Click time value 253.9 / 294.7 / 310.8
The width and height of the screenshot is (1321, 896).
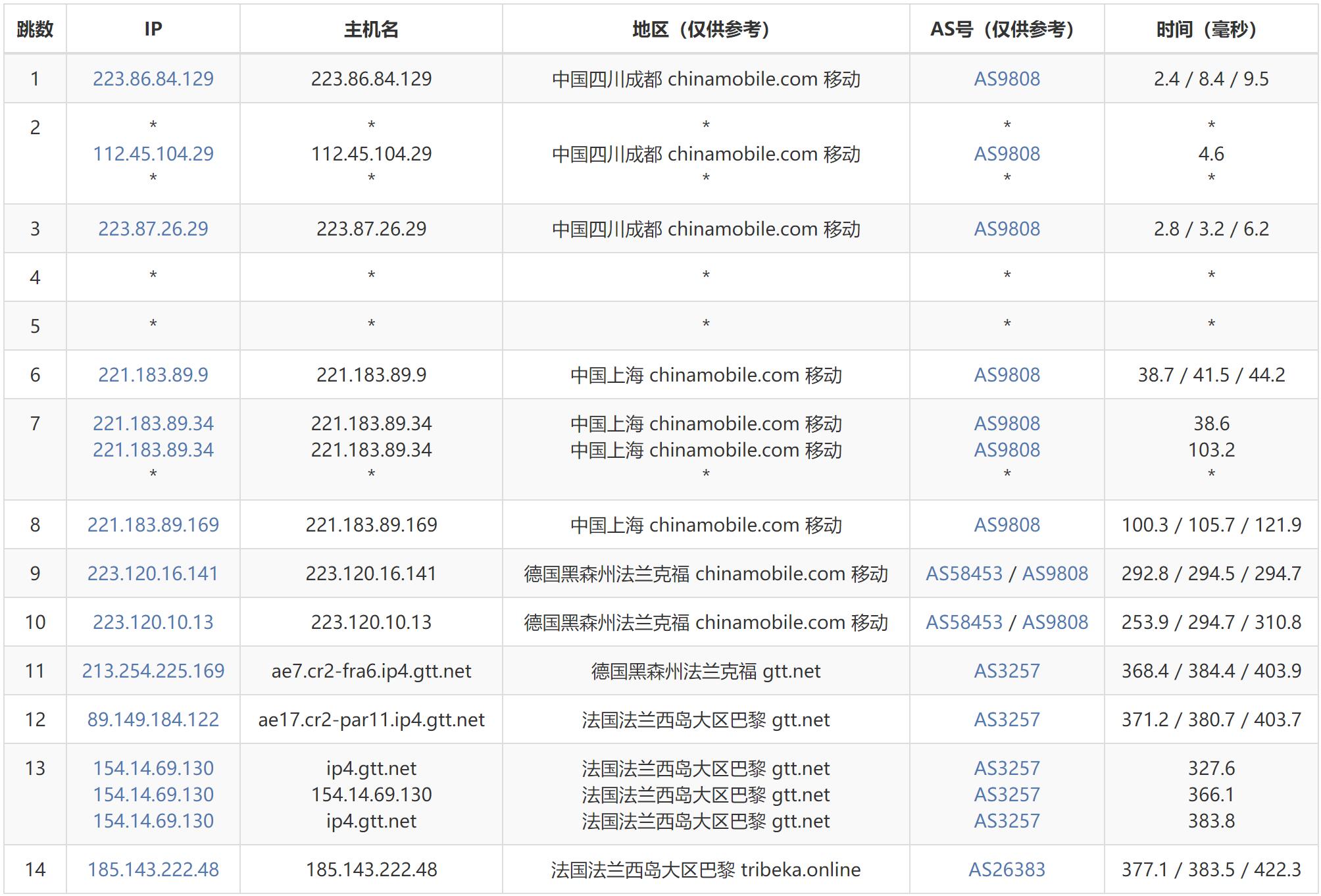(x=1211, y=622)
